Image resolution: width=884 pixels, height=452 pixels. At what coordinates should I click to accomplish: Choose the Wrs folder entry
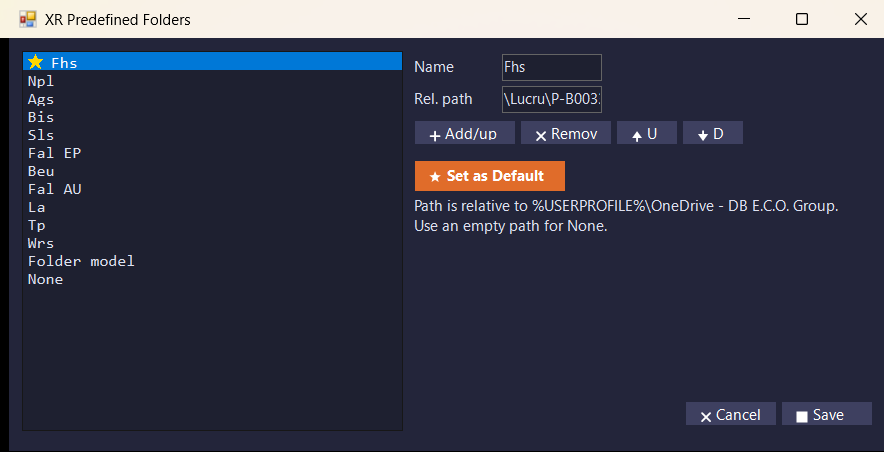pos(213,243)
